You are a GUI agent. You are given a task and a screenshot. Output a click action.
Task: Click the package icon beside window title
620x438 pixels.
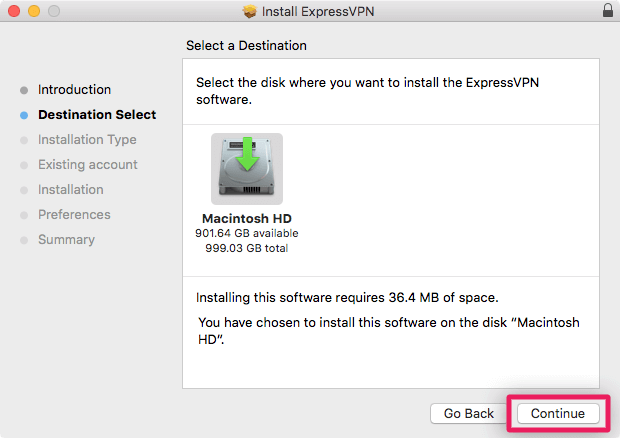coord(250,11)
